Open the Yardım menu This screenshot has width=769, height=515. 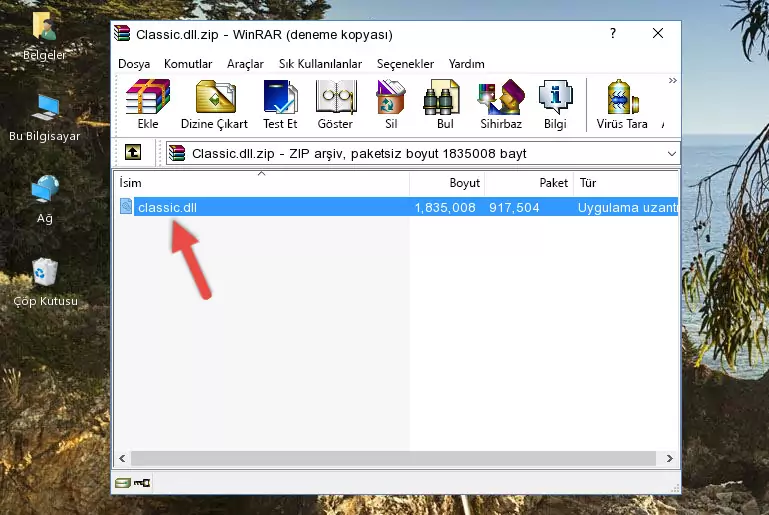466,64
